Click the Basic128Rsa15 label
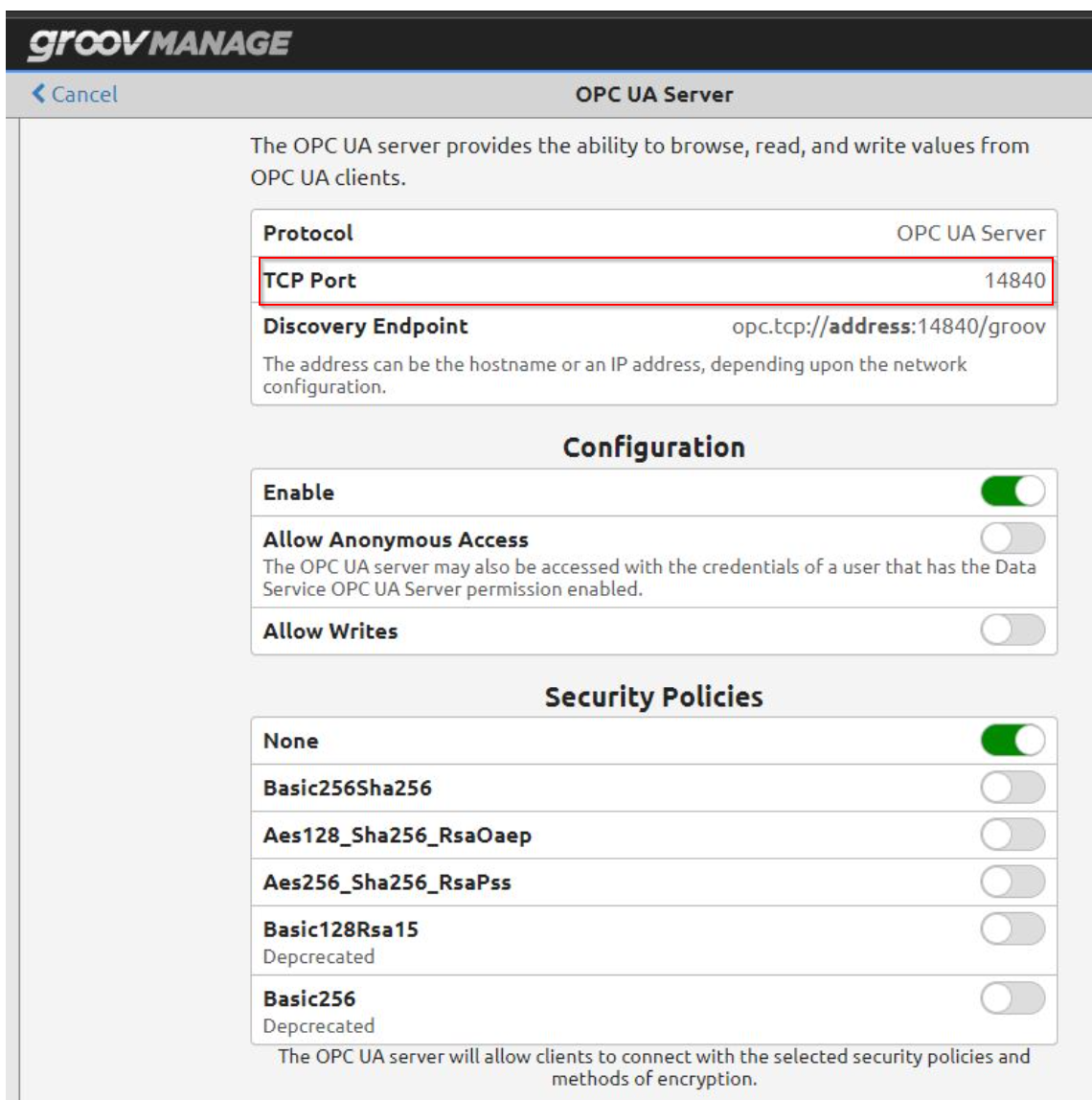The image size is (1092, 1100). click(341, 929)
